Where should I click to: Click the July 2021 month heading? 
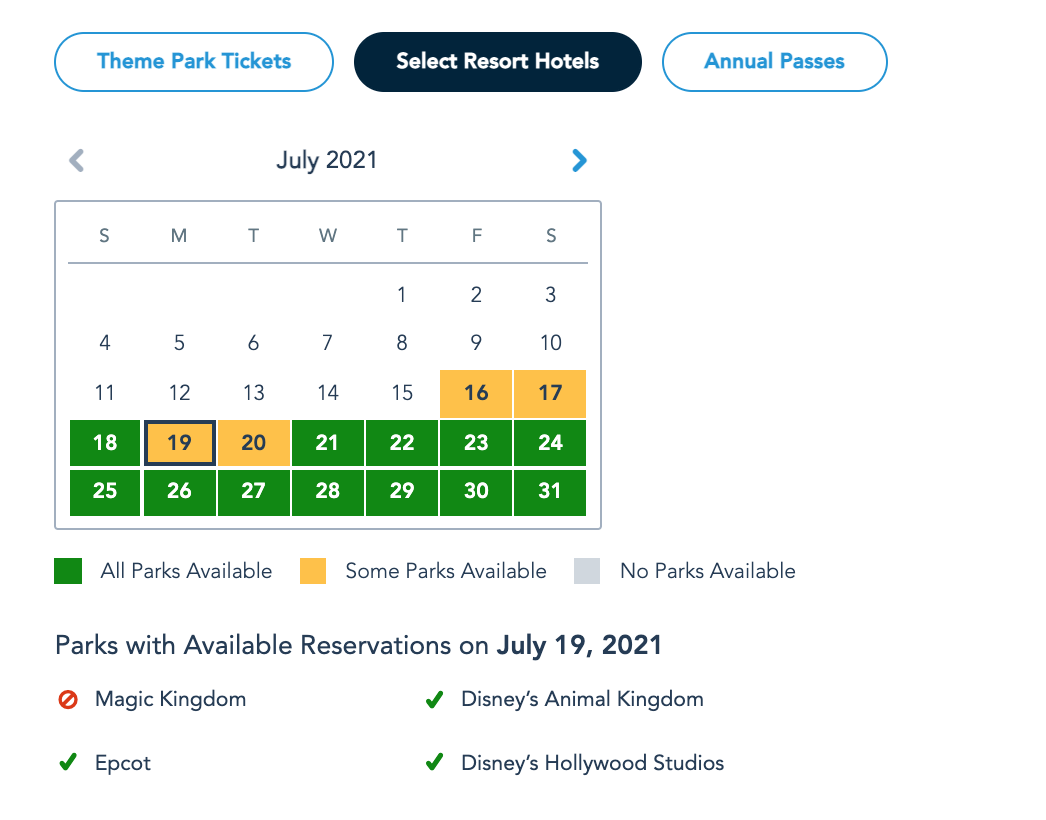click(327, 160)
